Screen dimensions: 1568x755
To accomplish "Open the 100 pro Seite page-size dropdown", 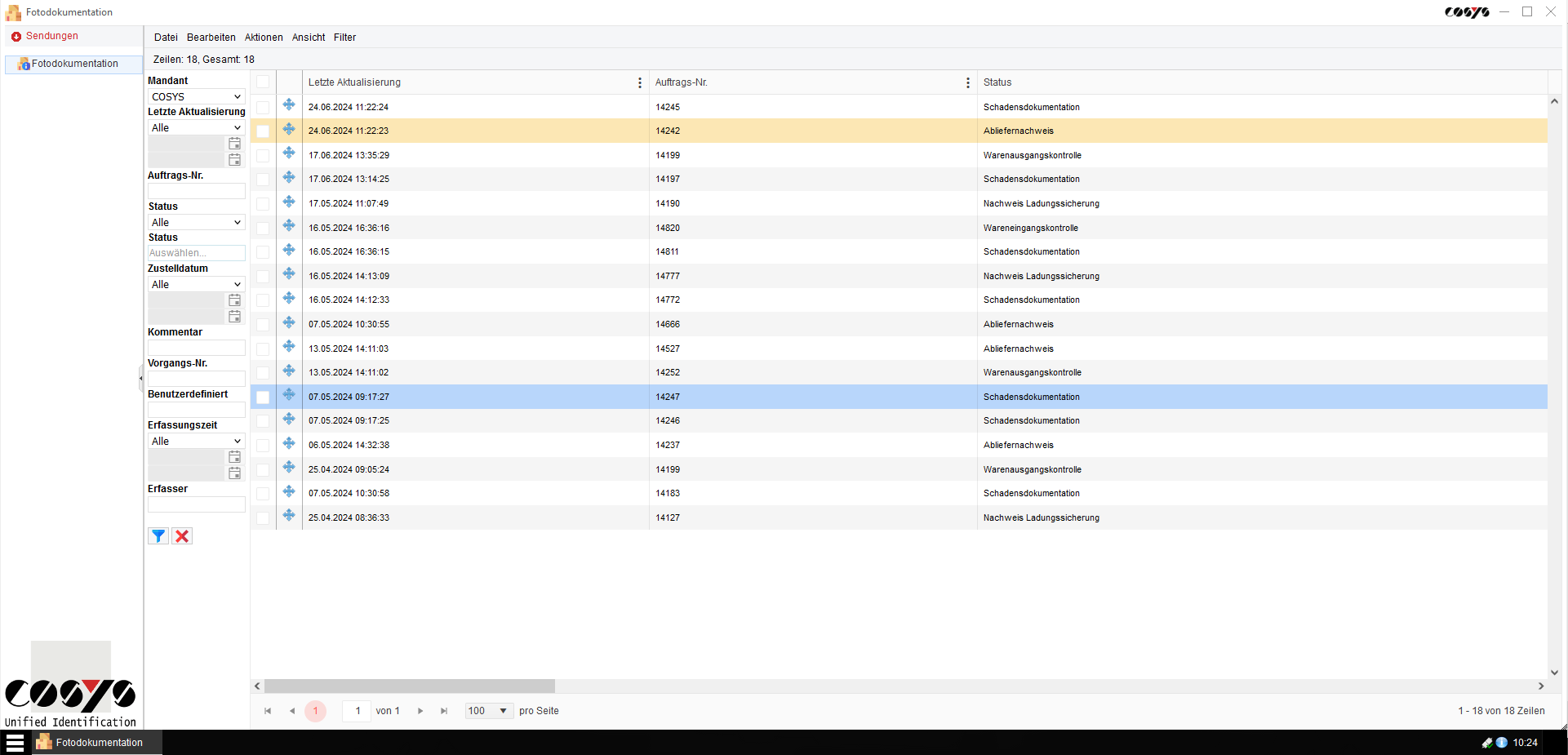I will 489,711.
